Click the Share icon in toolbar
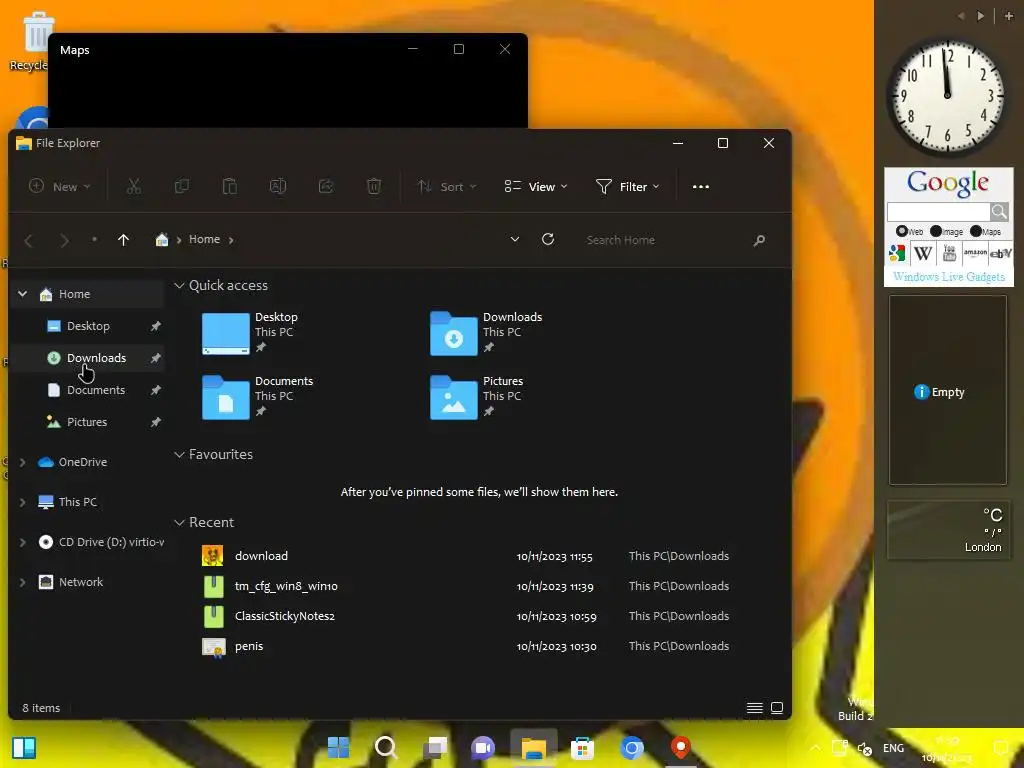1024x768 pixels. click(x=326, y=187)
